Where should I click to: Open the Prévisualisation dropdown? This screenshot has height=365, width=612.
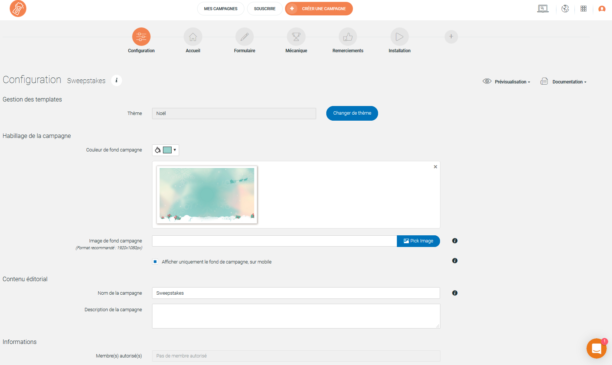pos(512,82)
